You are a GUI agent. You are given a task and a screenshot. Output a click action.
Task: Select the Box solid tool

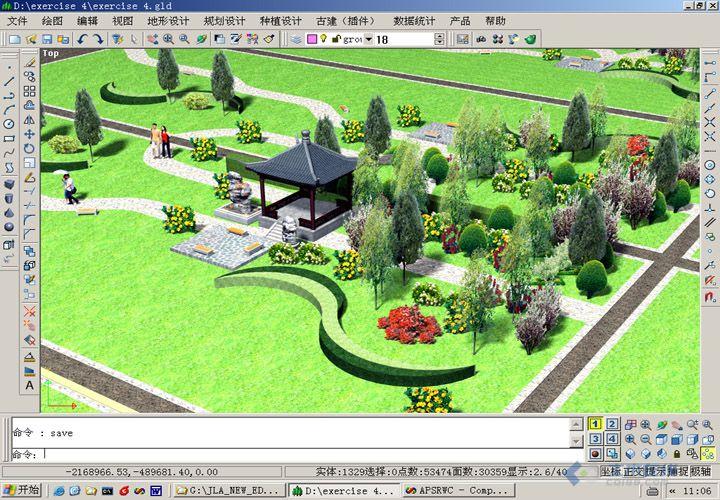(9, 184)
